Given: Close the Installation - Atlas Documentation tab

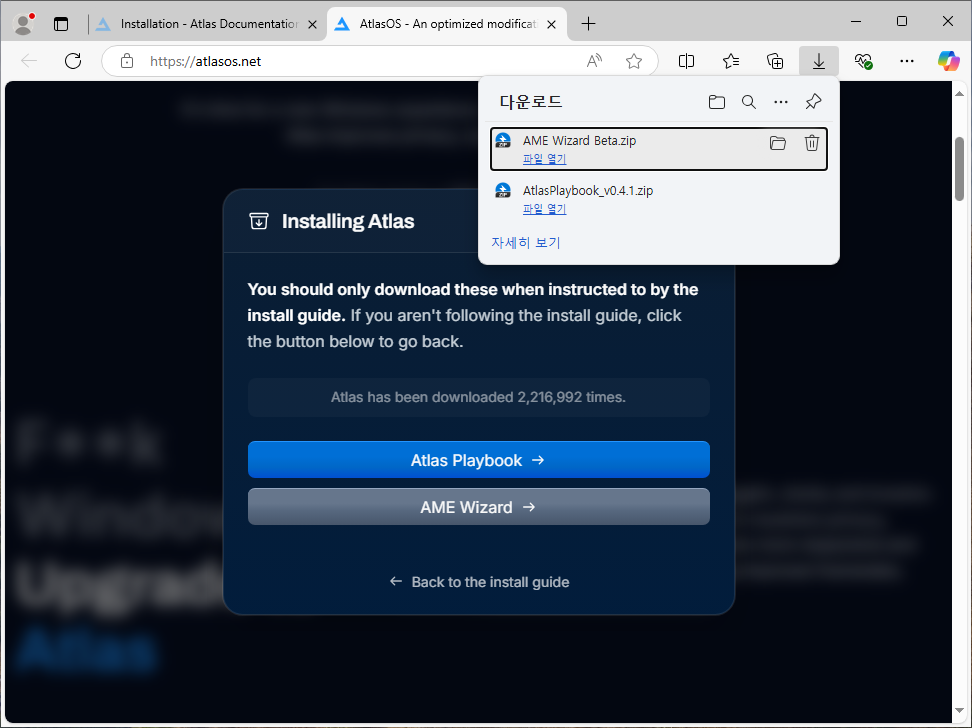Looking at the screenshot, I should point(312,24).
